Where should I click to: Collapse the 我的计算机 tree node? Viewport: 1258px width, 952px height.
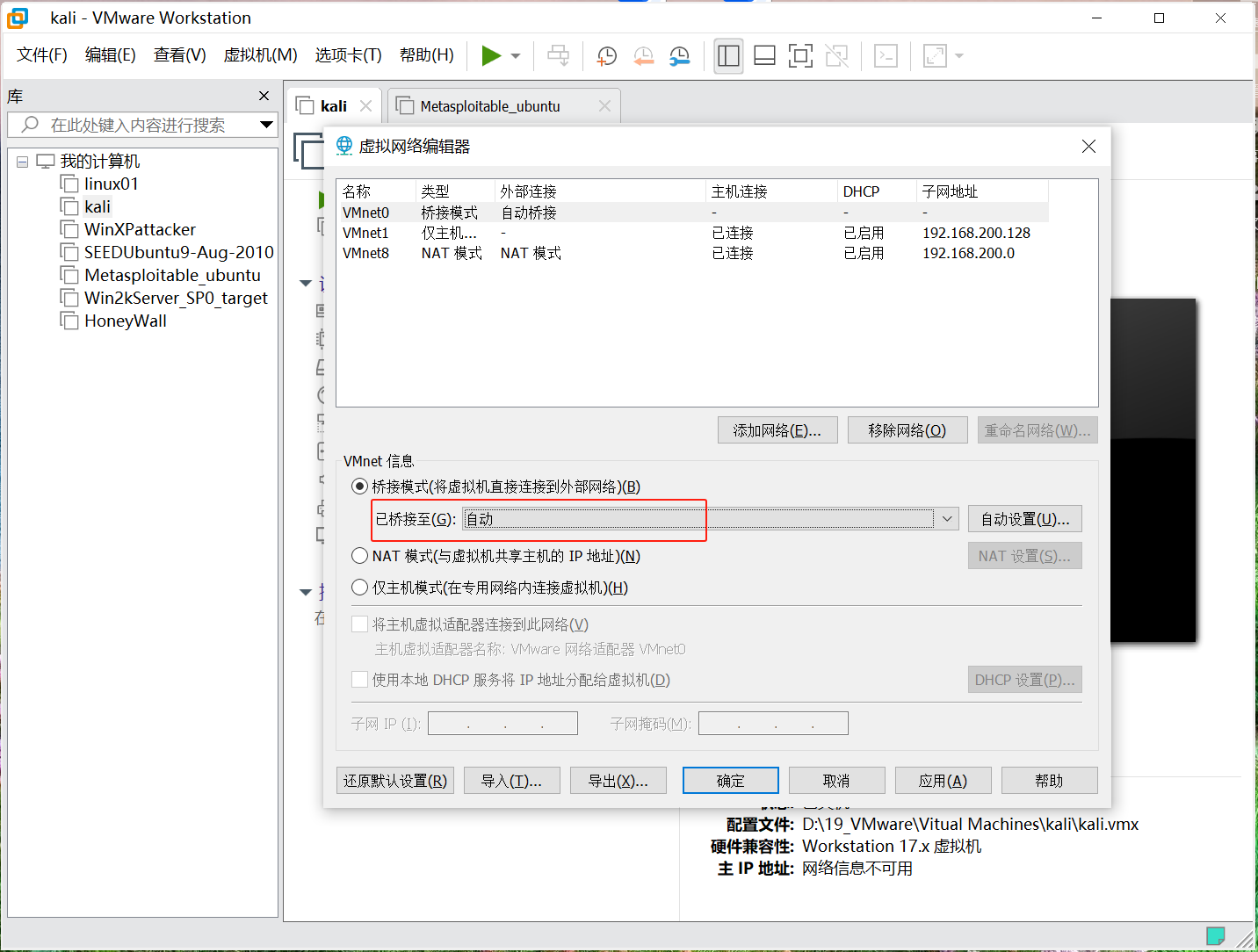coord(23,162)
